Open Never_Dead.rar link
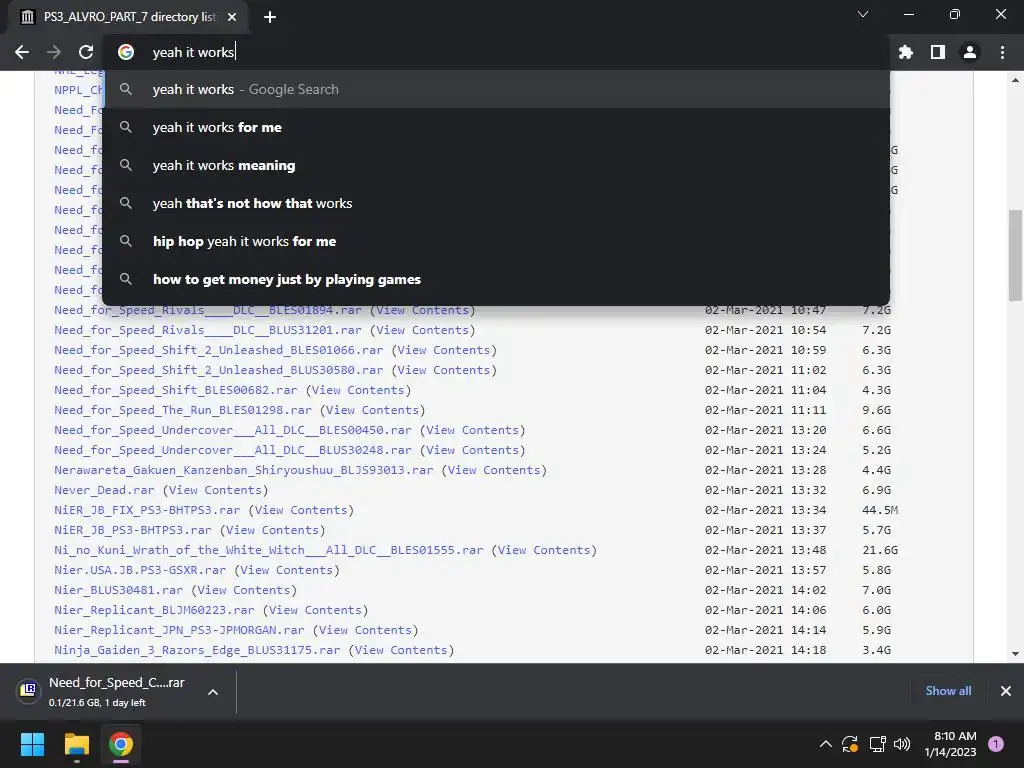Image resolution: width=1024 pixels, height=768 pixels. coord(104,490)
